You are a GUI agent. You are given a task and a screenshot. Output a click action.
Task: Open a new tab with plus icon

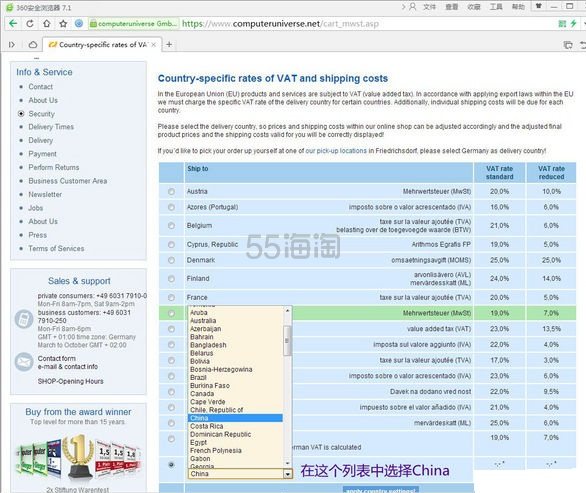point(169,44)
